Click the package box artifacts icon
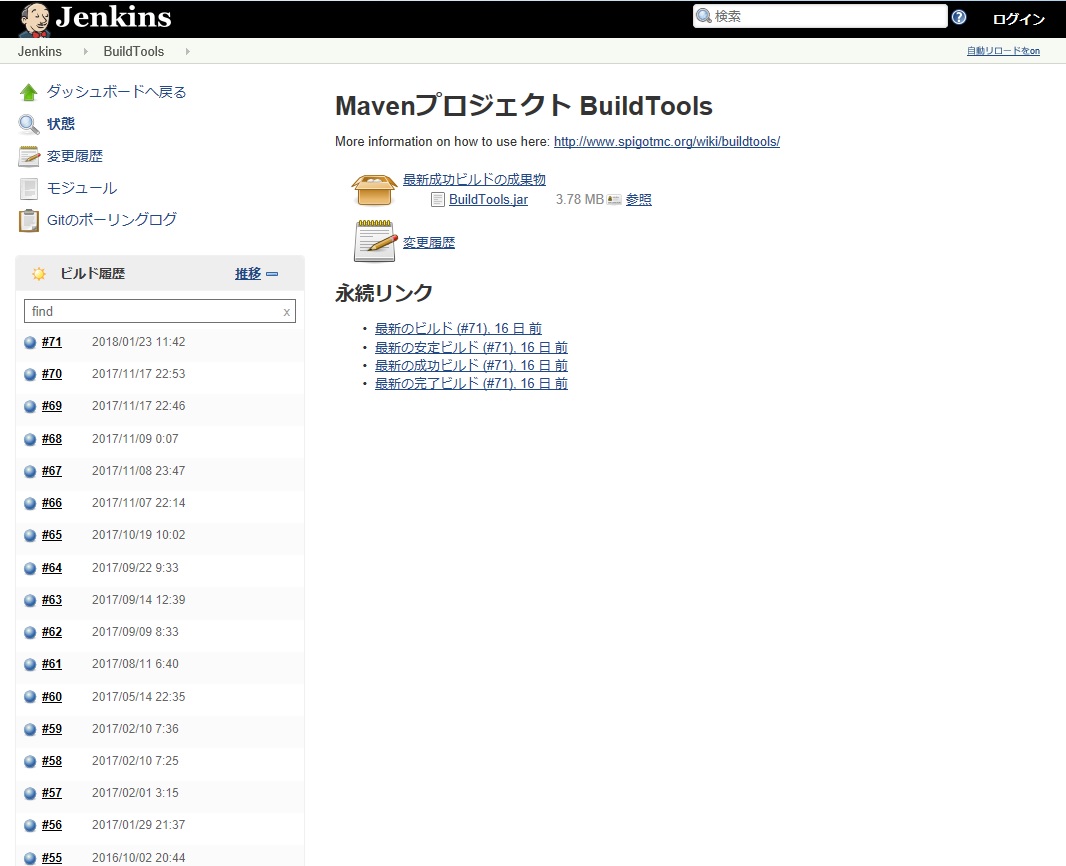The width and height of the screenshot is (1066, 866). 375,189
